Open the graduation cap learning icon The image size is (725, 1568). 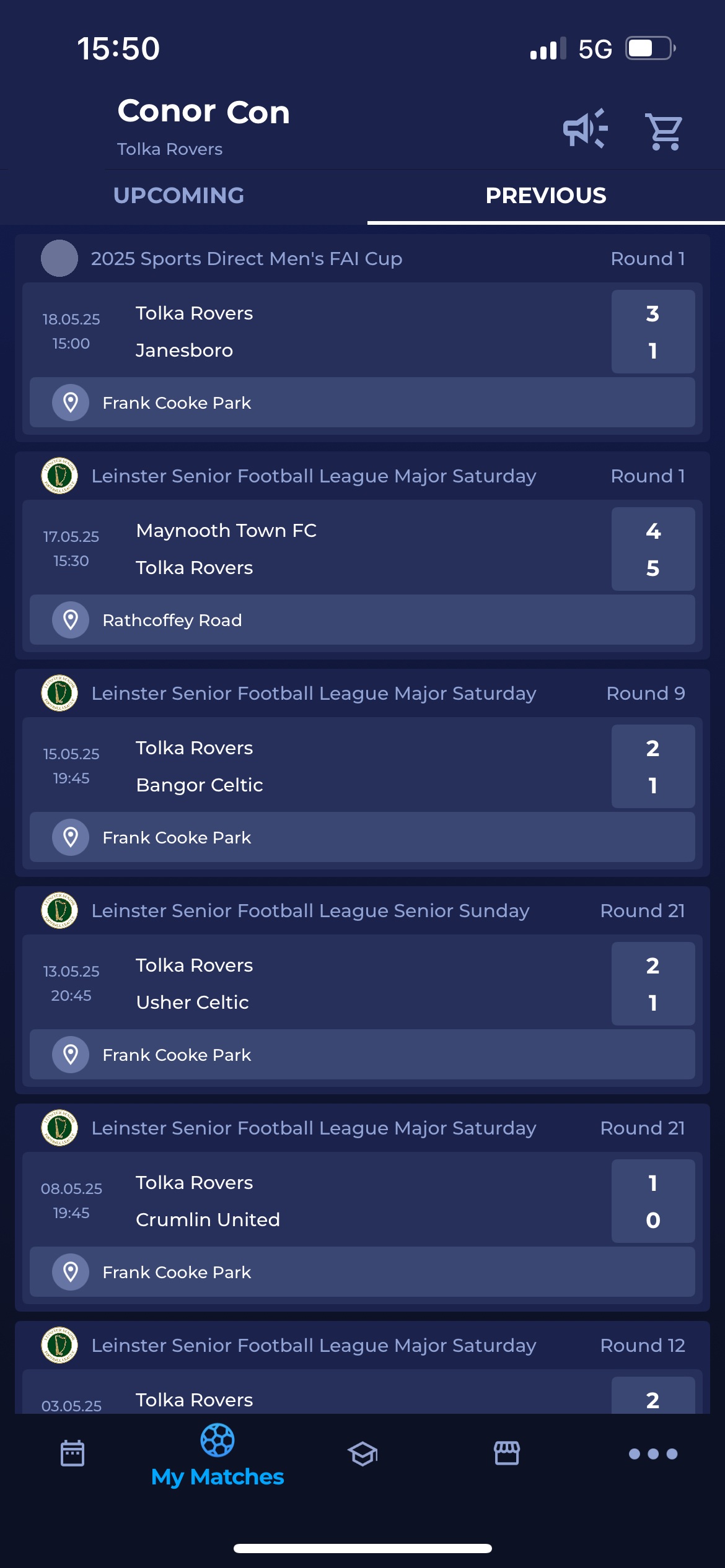coord(362,1453)
